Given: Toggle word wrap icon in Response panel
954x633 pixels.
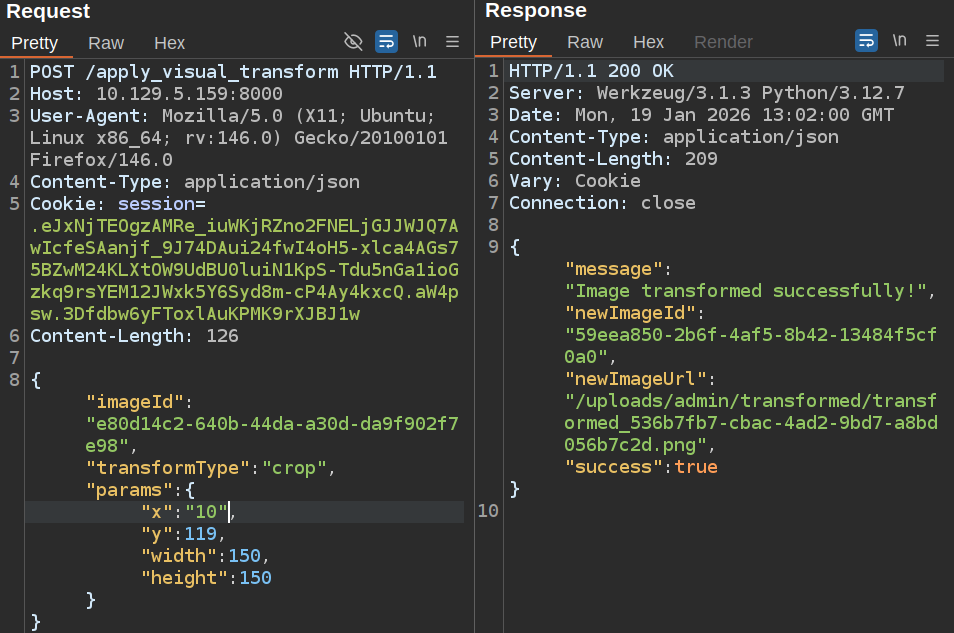Looking at the screenshot, I should coord(866,41).
